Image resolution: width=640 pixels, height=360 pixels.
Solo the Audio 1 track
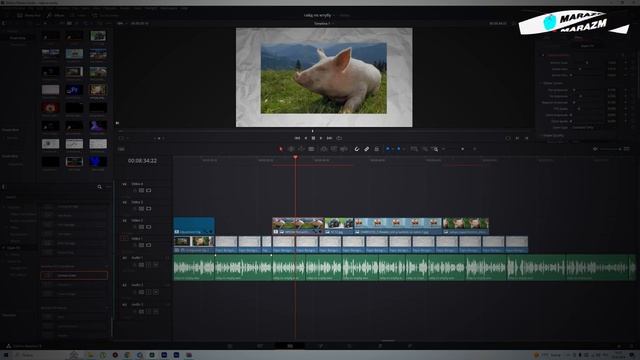click(149, 265)
